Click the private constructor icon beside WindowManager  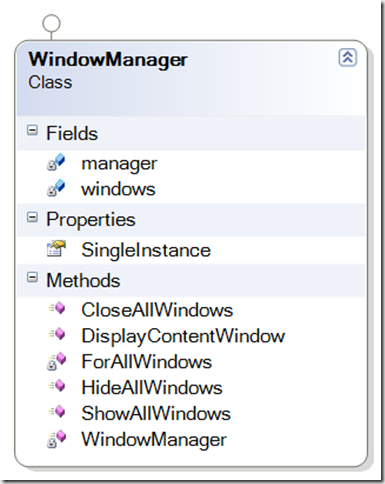[x=56, y=439]
